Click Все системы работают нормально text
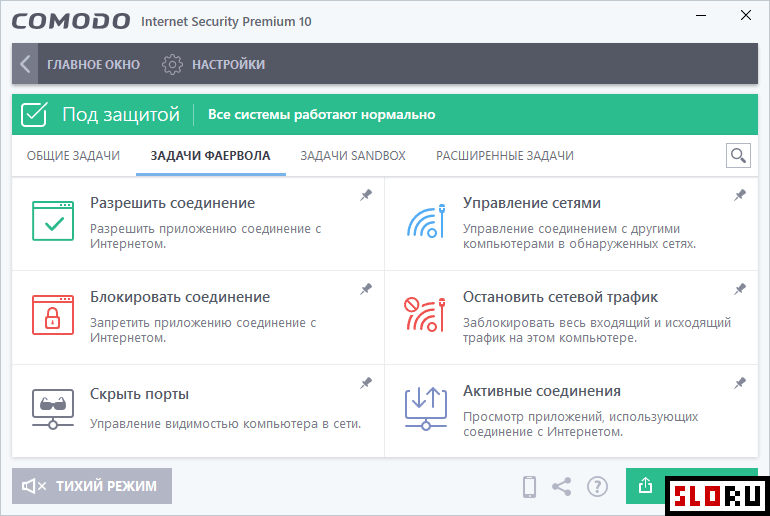This screenshot has width=770, height=516. pos(322,114)
